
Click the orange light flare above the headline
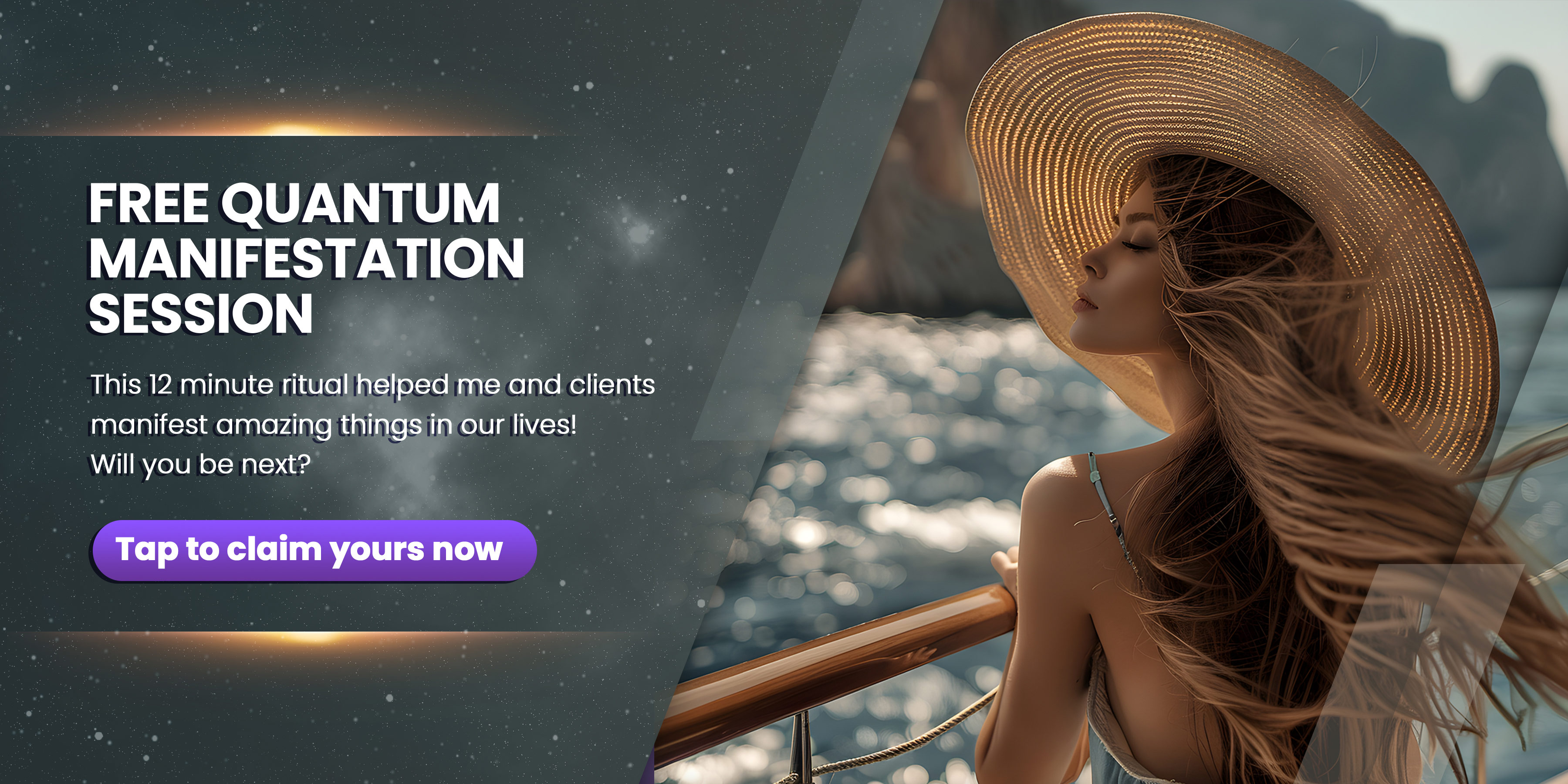click(x=292, y=129)
